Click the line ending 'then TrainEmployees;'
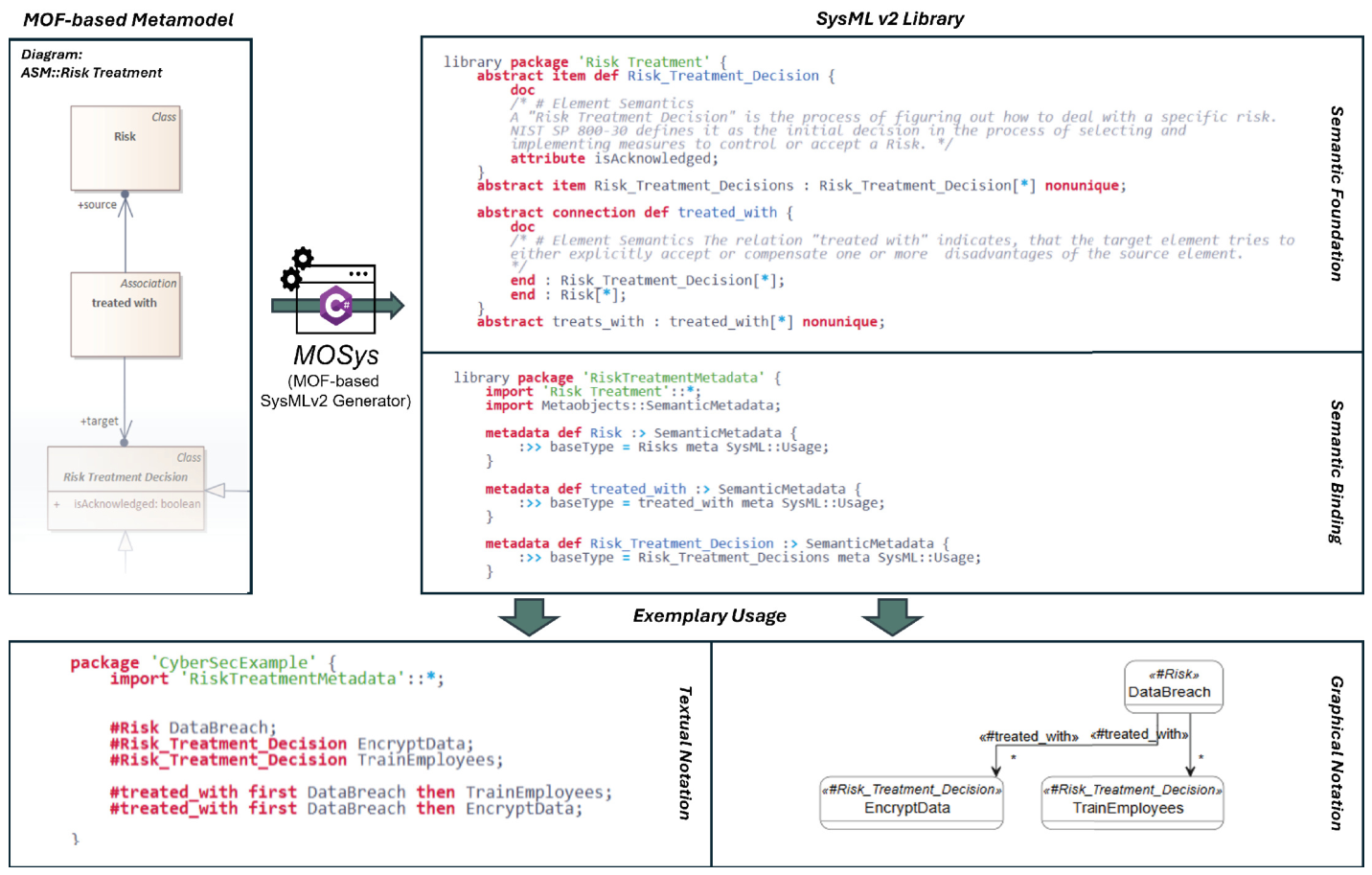 click(360, 793)
